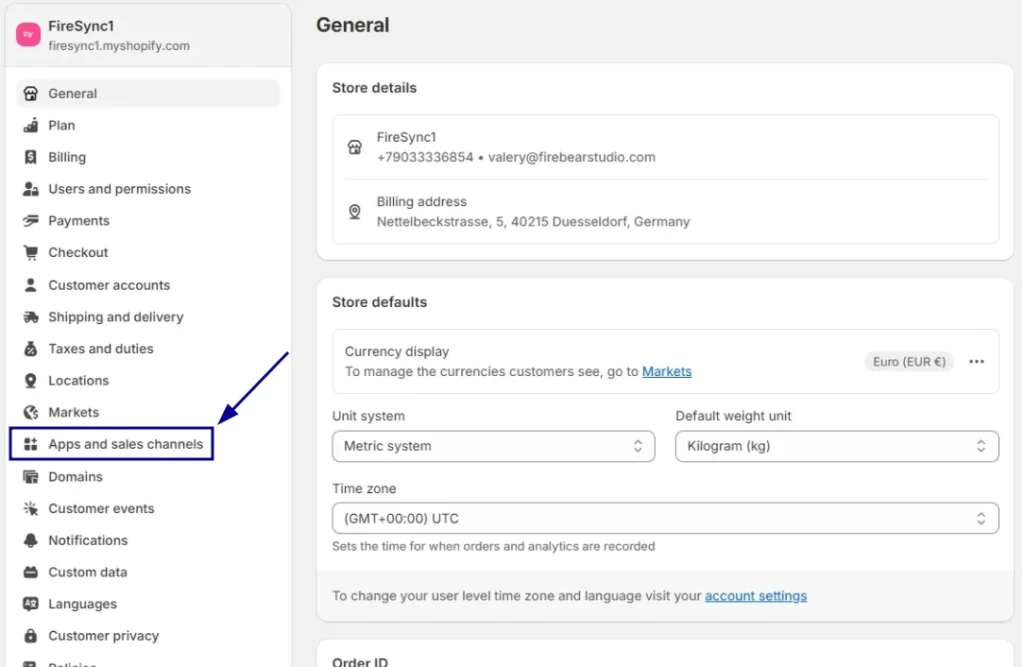Screen dimensions: 1024x667
Task: Open the Unit system dropdown
Action: point(493,446)
